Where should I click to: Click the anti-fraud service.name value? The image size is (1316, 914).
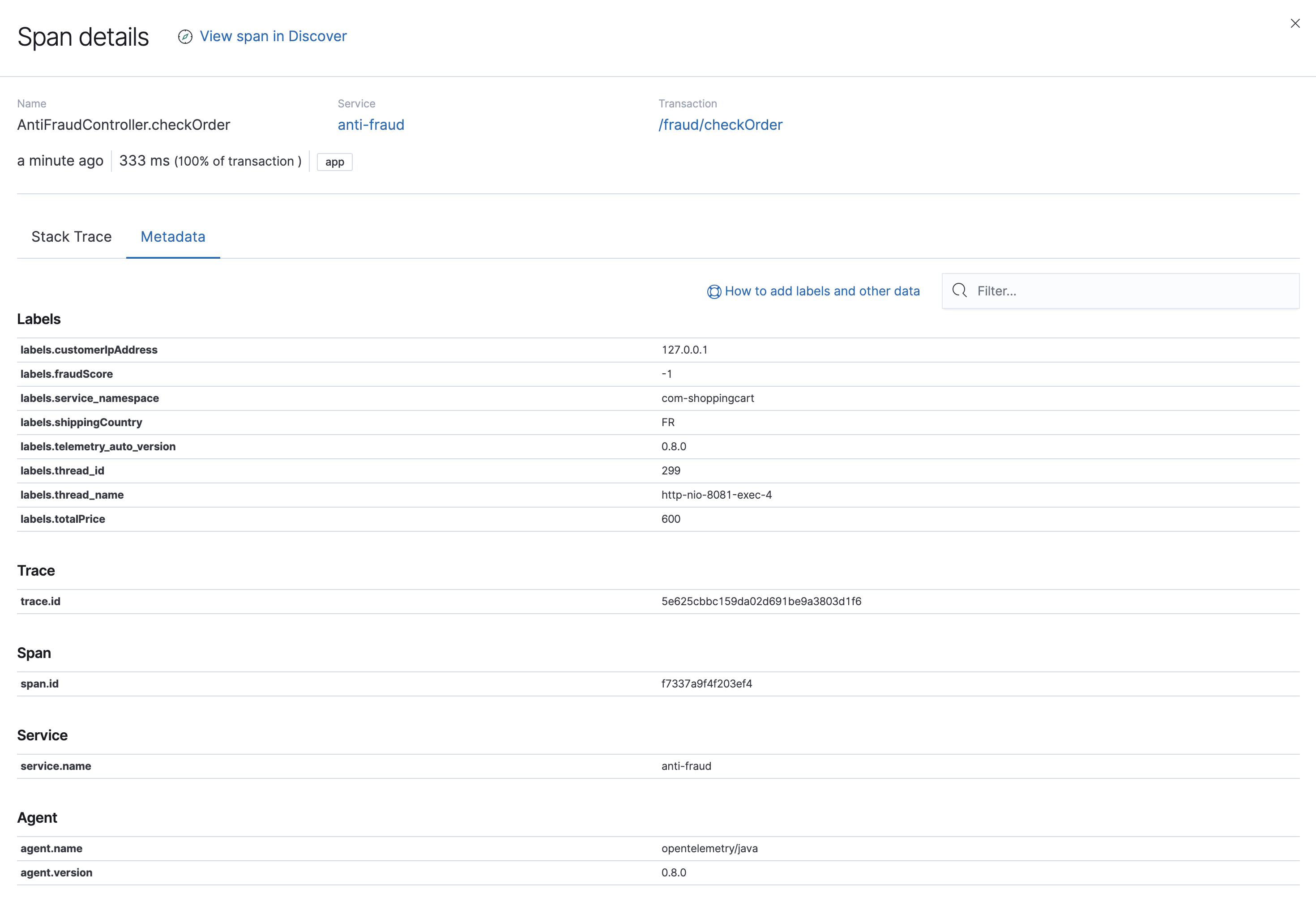coord(687,766)
